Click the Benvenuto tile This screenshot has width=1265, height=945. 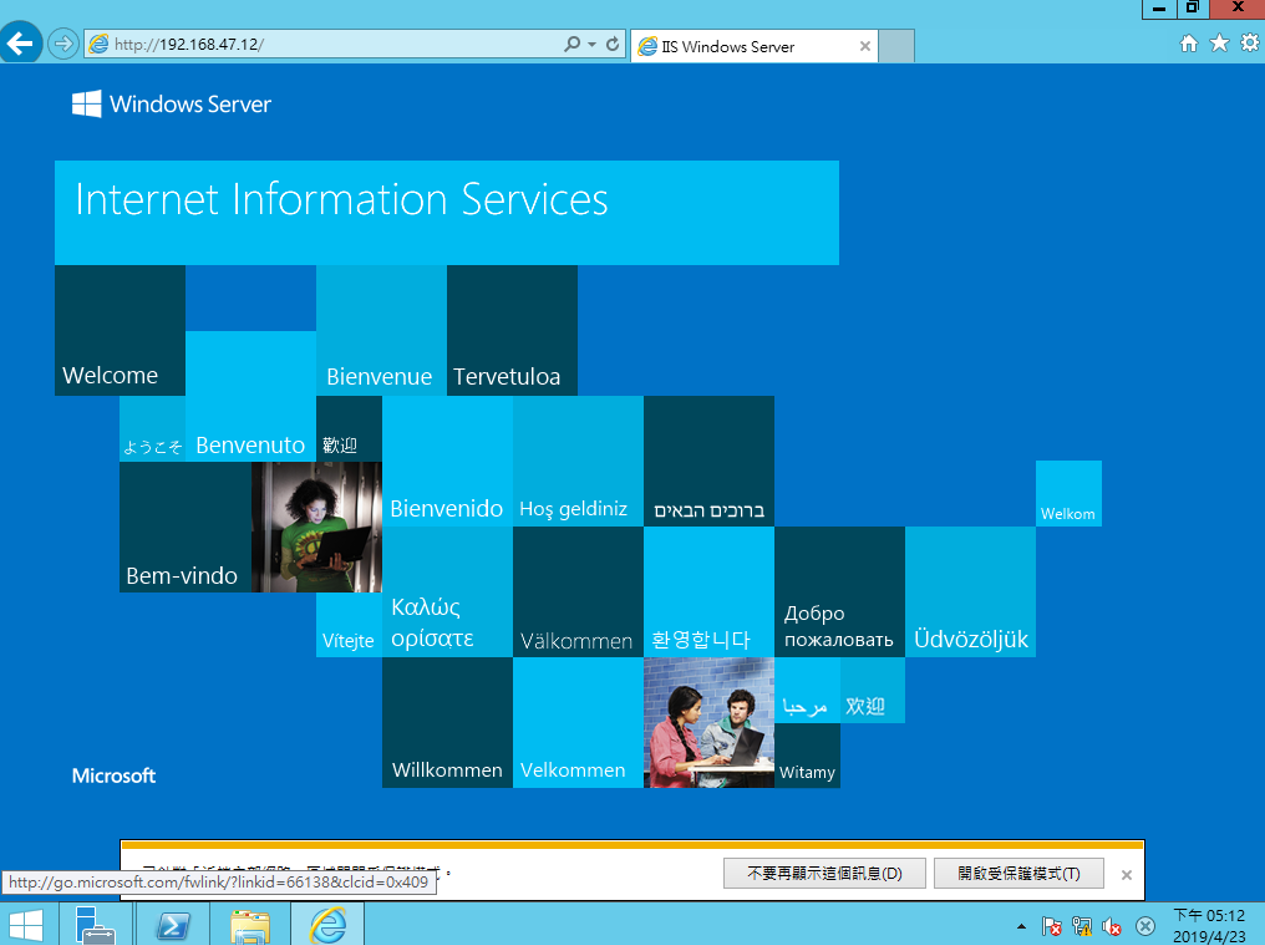pyautogui.click(x=251, y=396)
